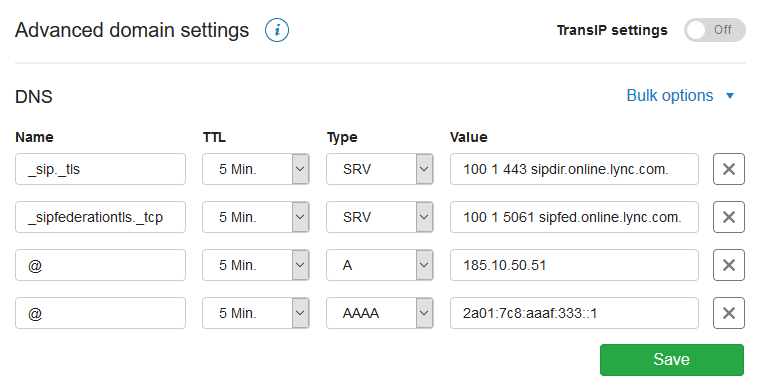Delete the A record 185.10.50.51
Image resolution: width=760 pixels, height=390 pixels.
728,265
